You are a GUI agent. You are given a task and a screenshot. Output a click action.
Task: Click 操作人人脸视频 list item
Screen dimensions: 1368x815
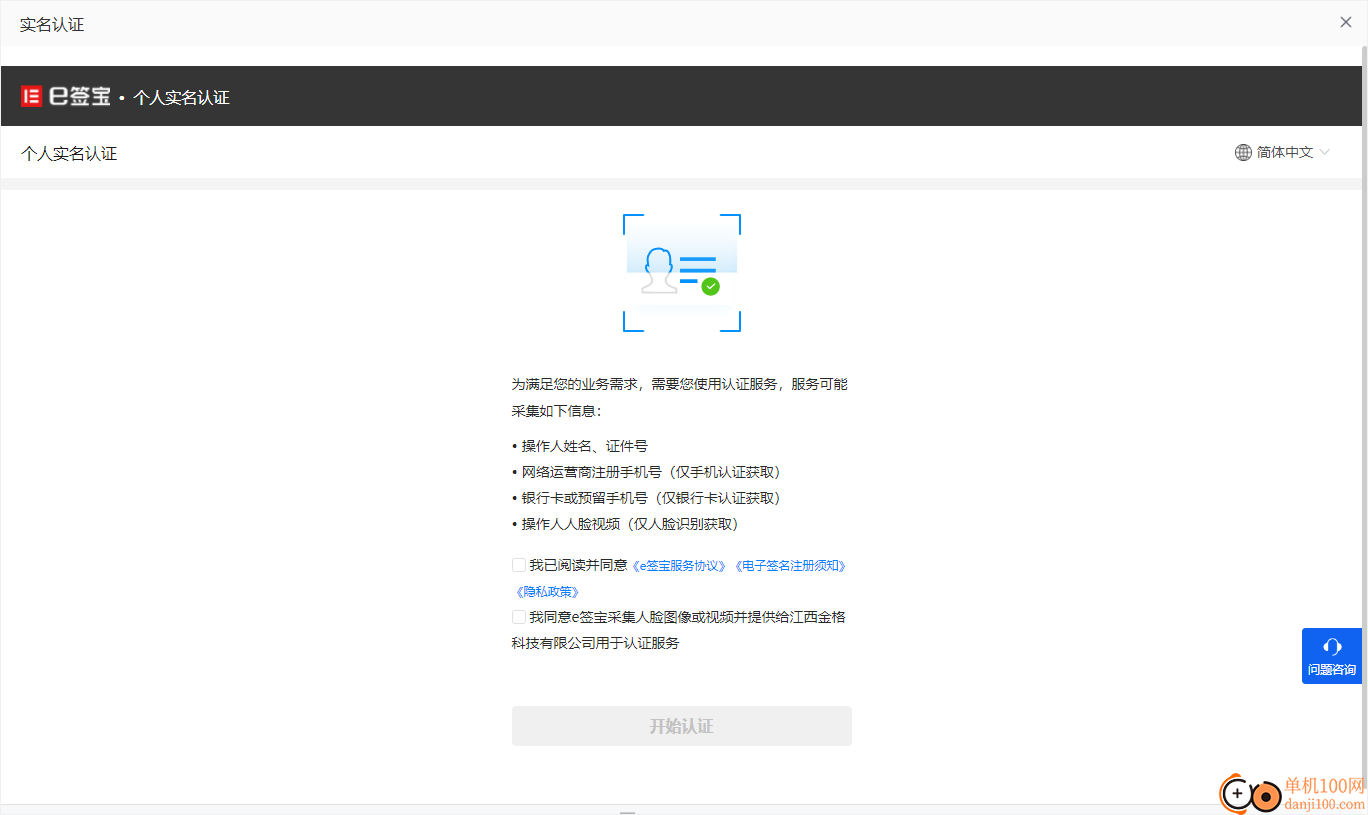click(x=625, y=524)
